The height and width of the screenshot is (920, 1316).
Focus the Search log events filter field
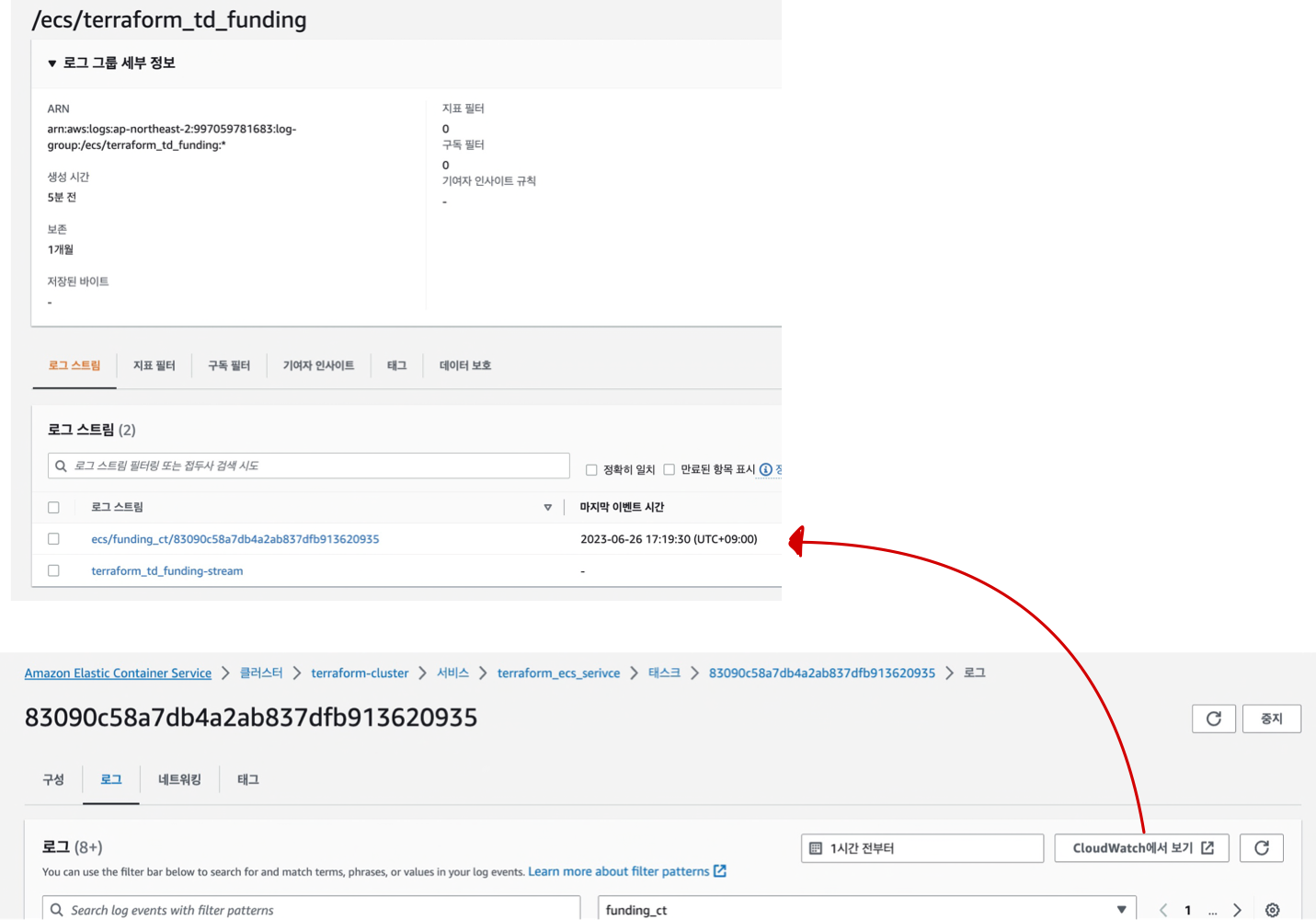click(x=312, y=909)
